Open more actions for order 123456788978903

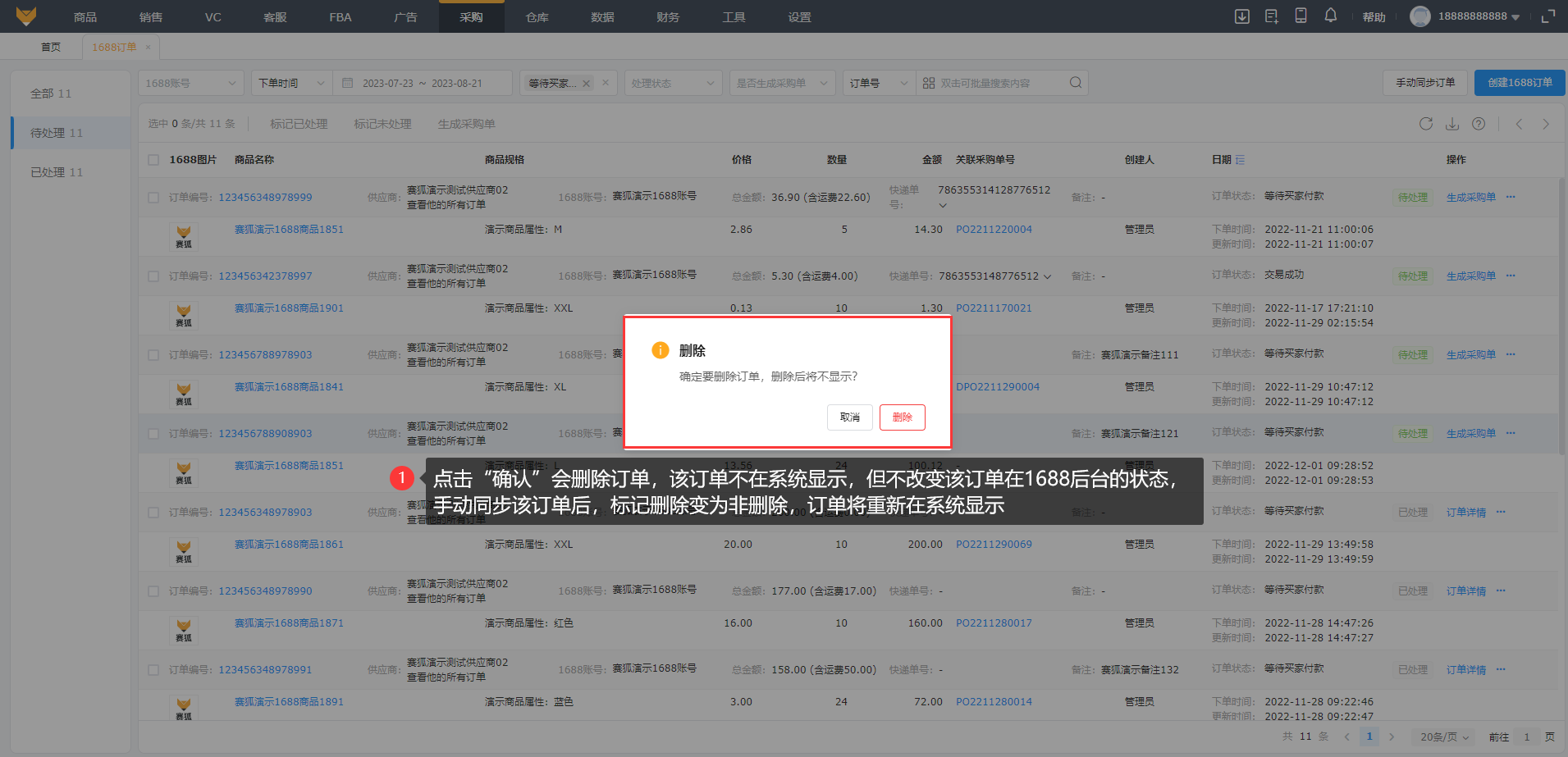click(1511, 354)
